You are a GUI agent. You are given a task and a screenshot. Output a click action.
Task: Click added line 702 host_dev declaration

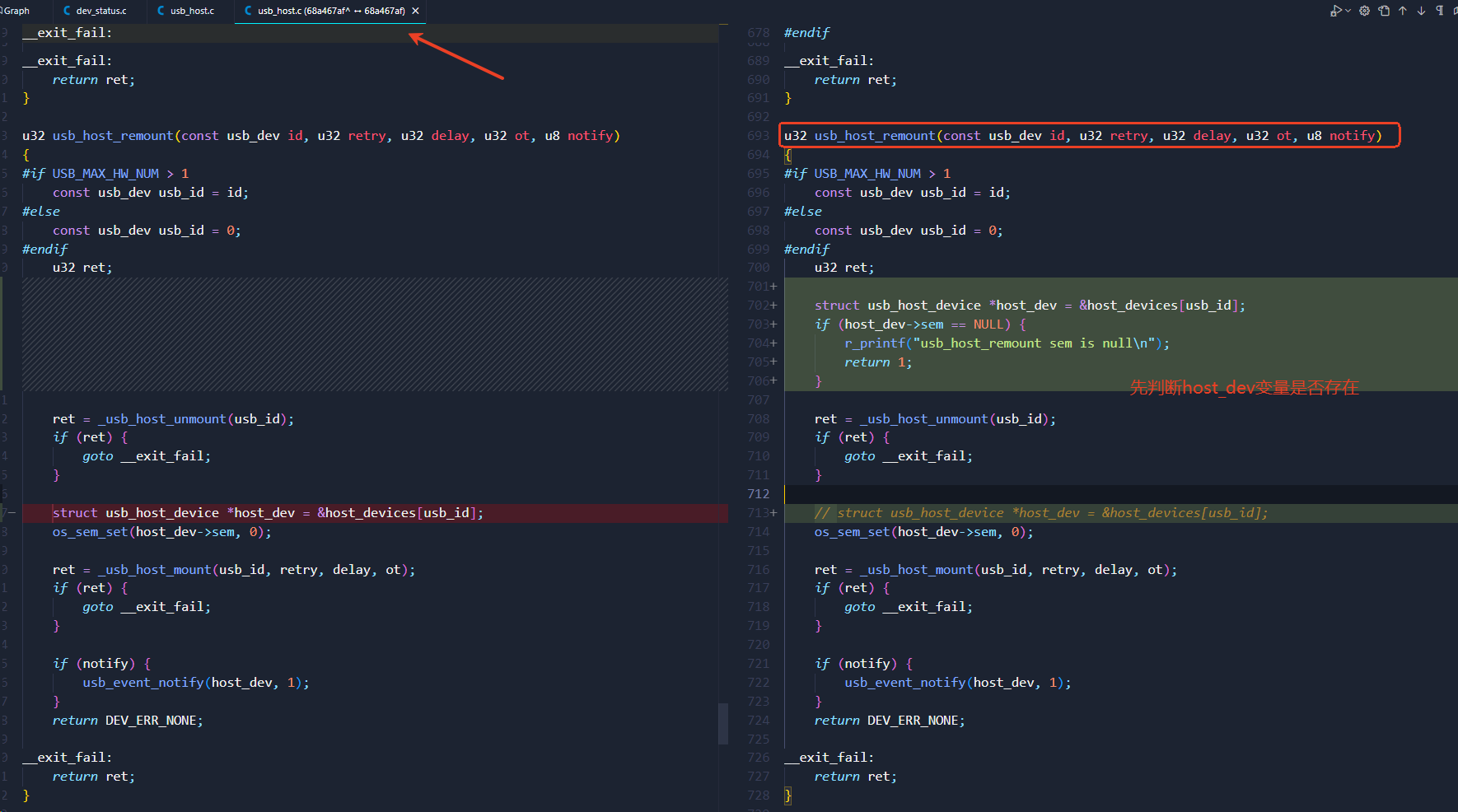(1030, 306)
